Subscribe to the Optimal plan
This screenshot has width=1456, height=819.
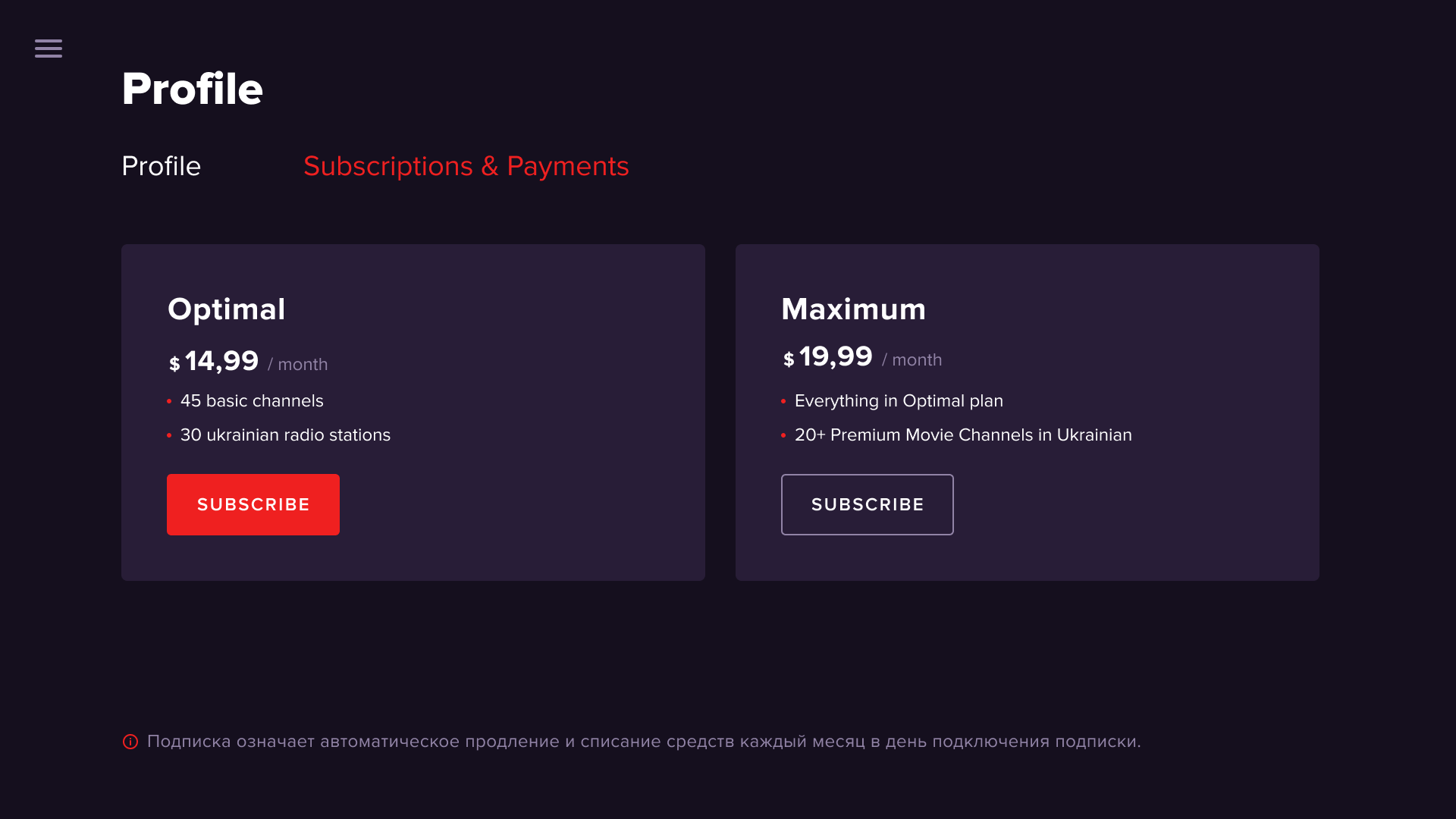point(253,505)
